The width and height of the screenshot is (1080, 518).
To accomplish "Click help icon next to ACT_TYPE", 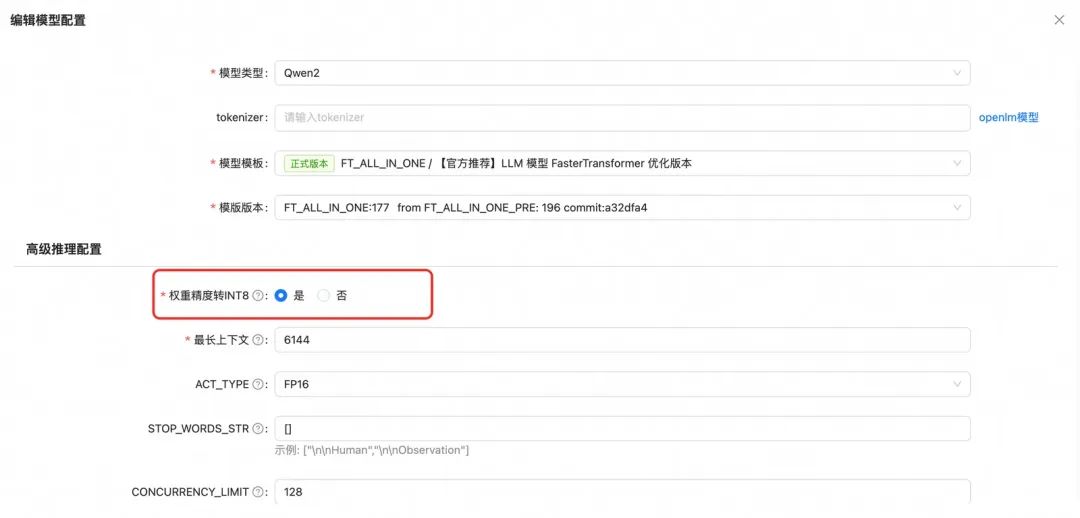I will pyautogui.click(x=258, y=384).
